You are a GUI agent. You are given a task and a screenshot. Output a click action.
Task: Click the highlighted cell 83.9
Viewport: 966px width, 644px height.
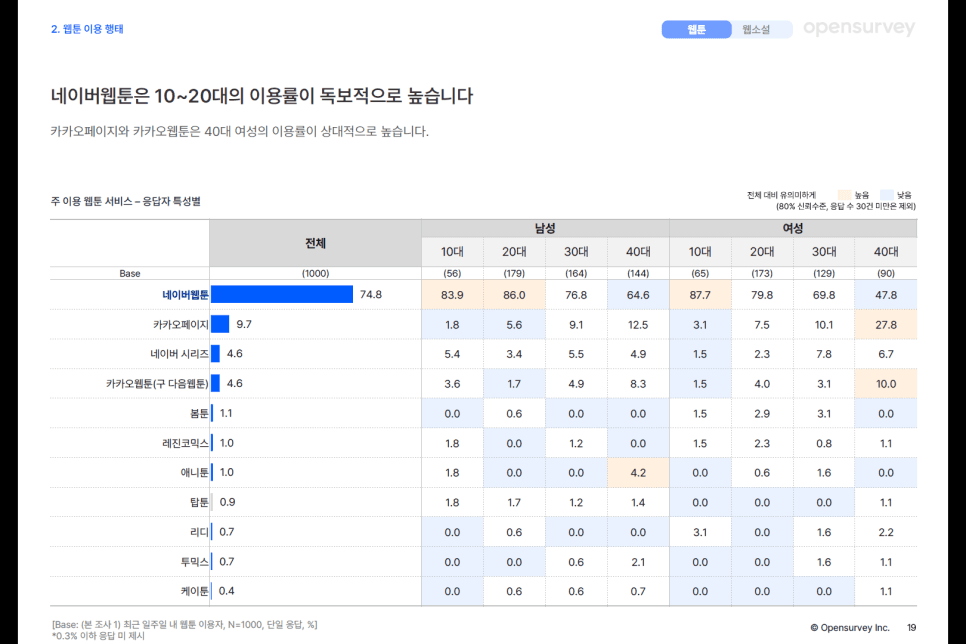coord(452,295)
